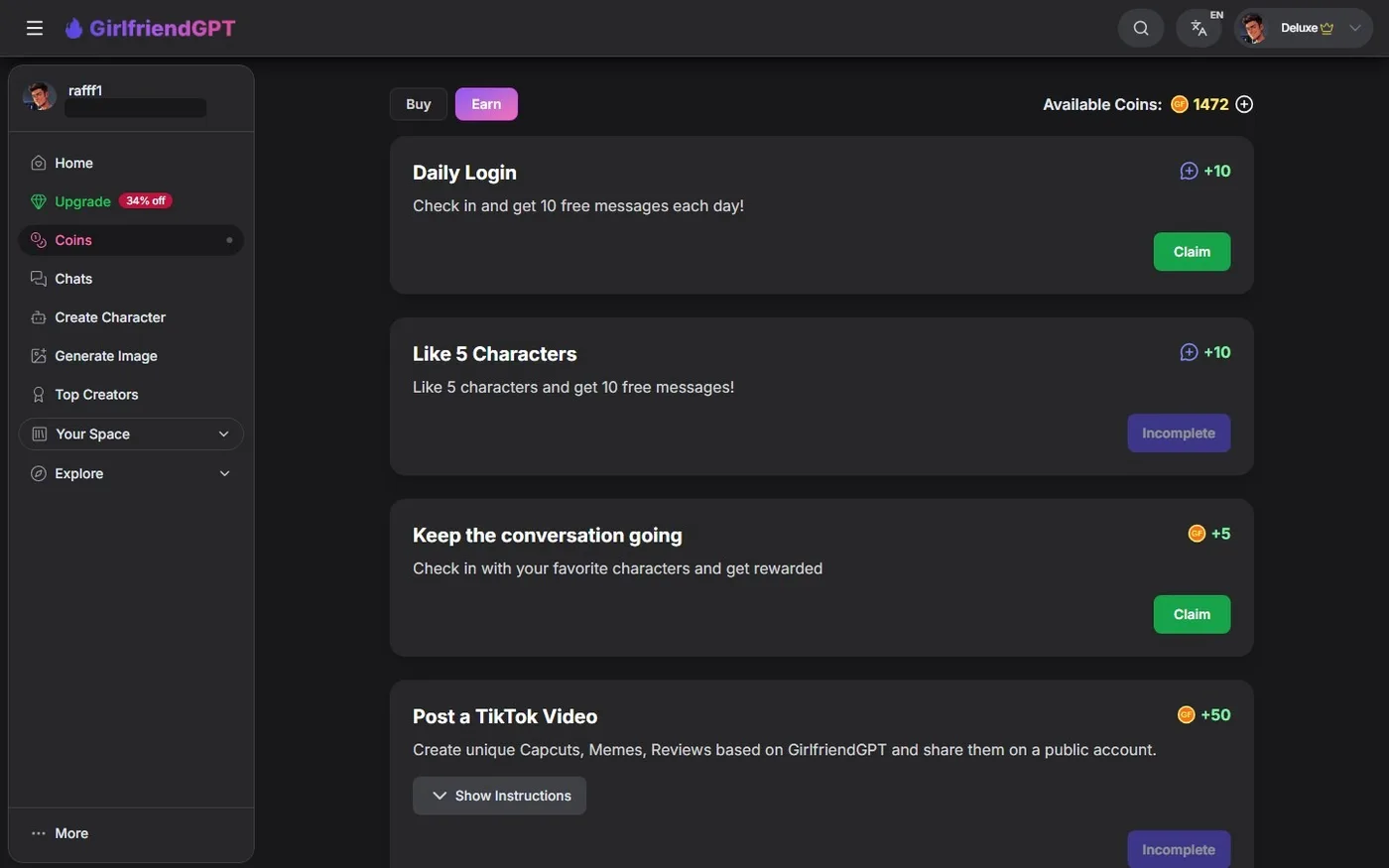Viewport: 1389px width, 868px height.
Task: Expand the Explore section
Action: coord(131,473)
